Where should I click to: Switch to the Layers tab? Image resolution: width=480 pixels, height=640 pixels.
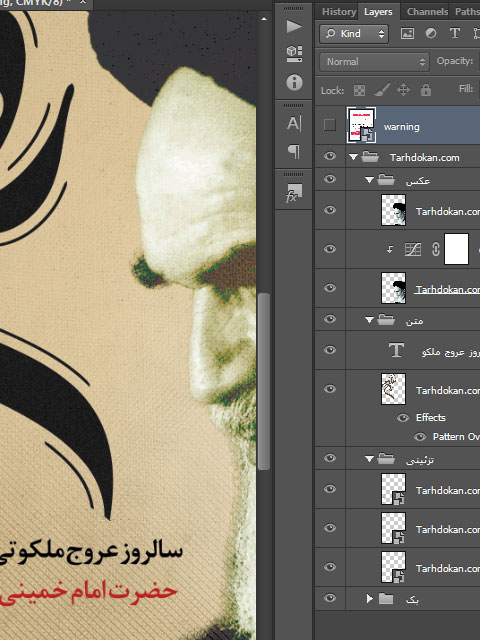click(378, 12)
